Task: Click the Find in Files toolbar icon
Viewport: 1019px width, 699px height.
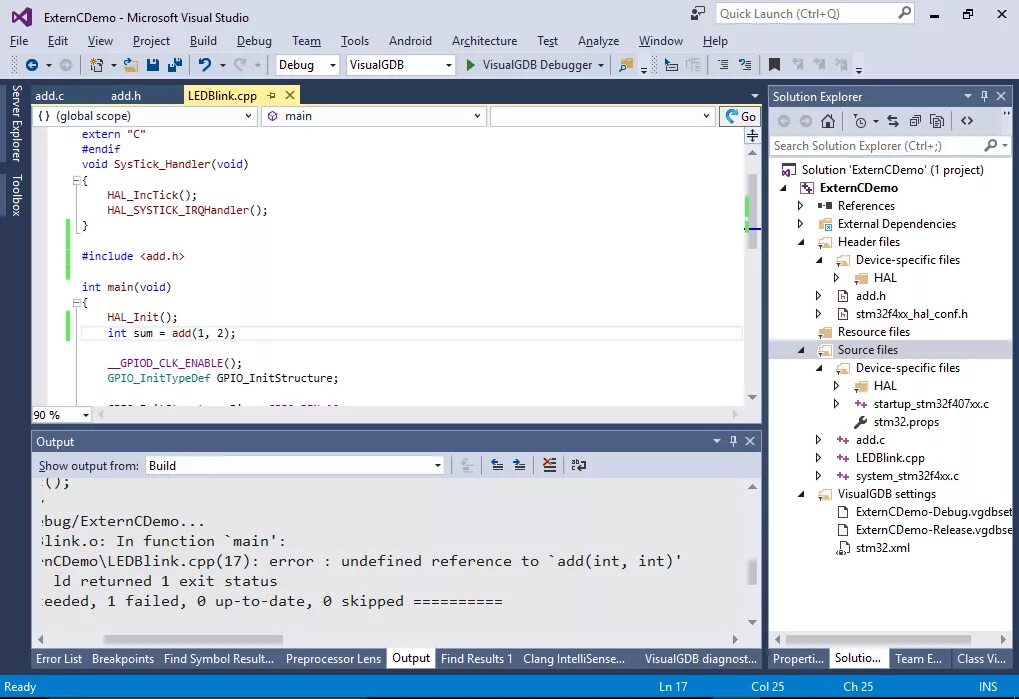Action: [x=626, y=65]
